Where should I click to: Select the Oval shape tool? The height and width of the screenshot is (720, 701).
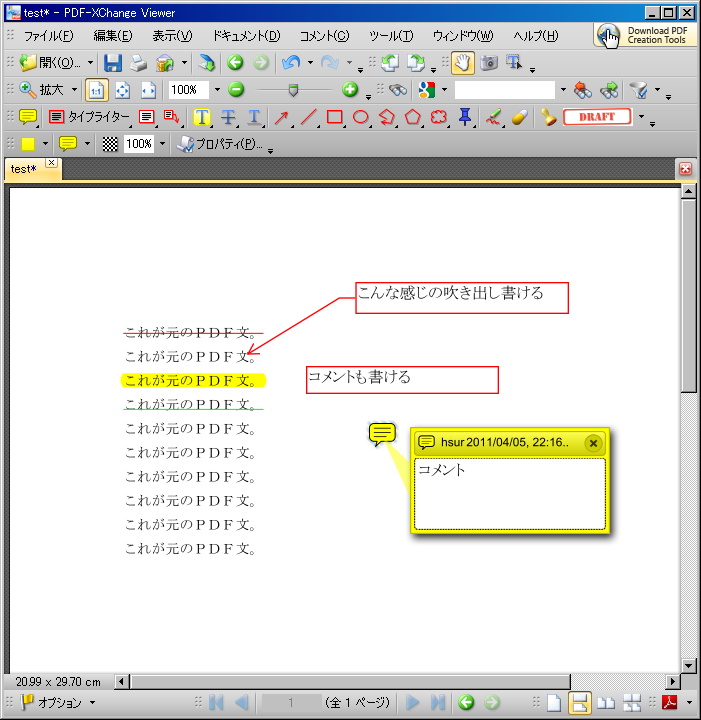tap(361, 117)
